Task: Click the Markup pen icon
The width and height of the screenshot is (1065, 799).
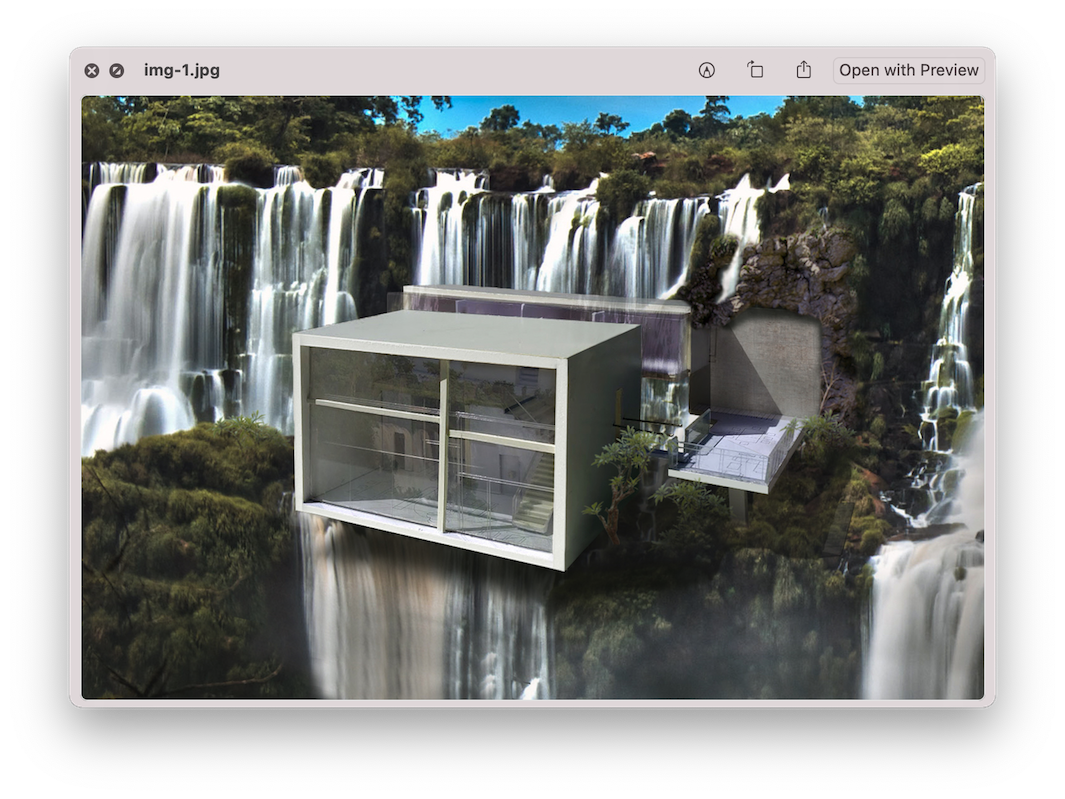Action: pos(706,70)
